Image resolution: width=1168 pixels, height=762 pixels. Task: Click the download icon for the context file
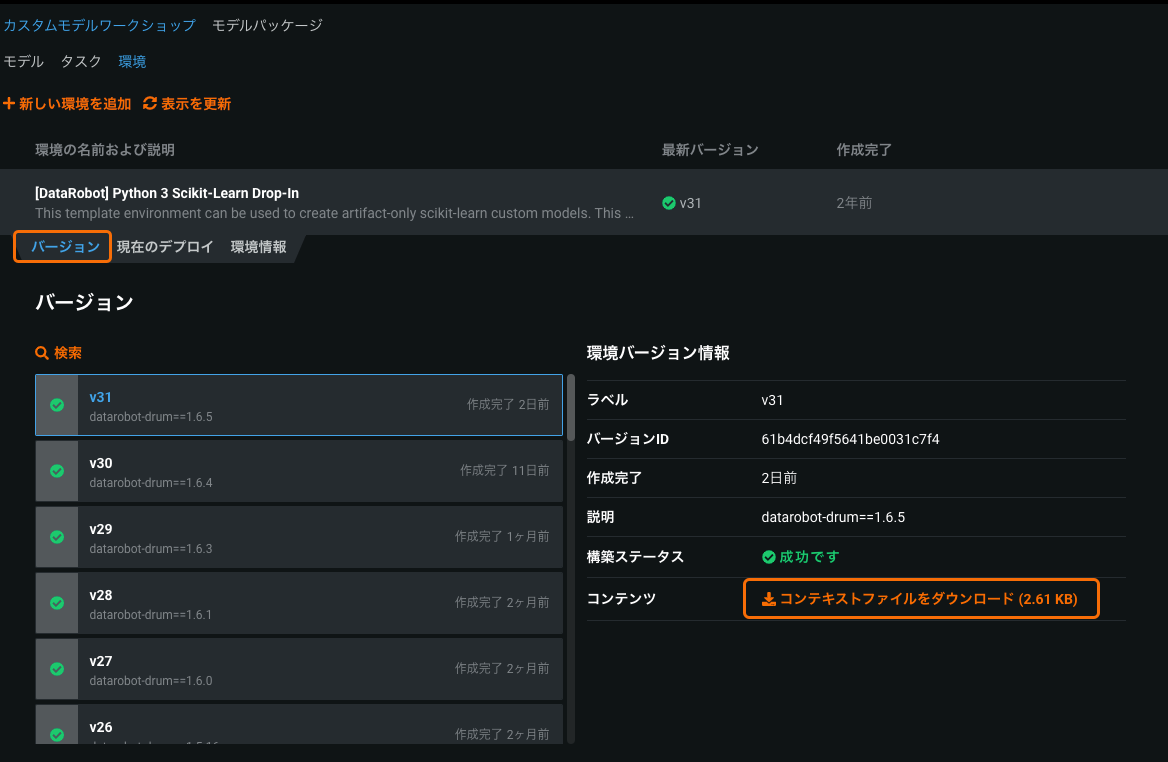pyautogui.click(x=768, y=599)
